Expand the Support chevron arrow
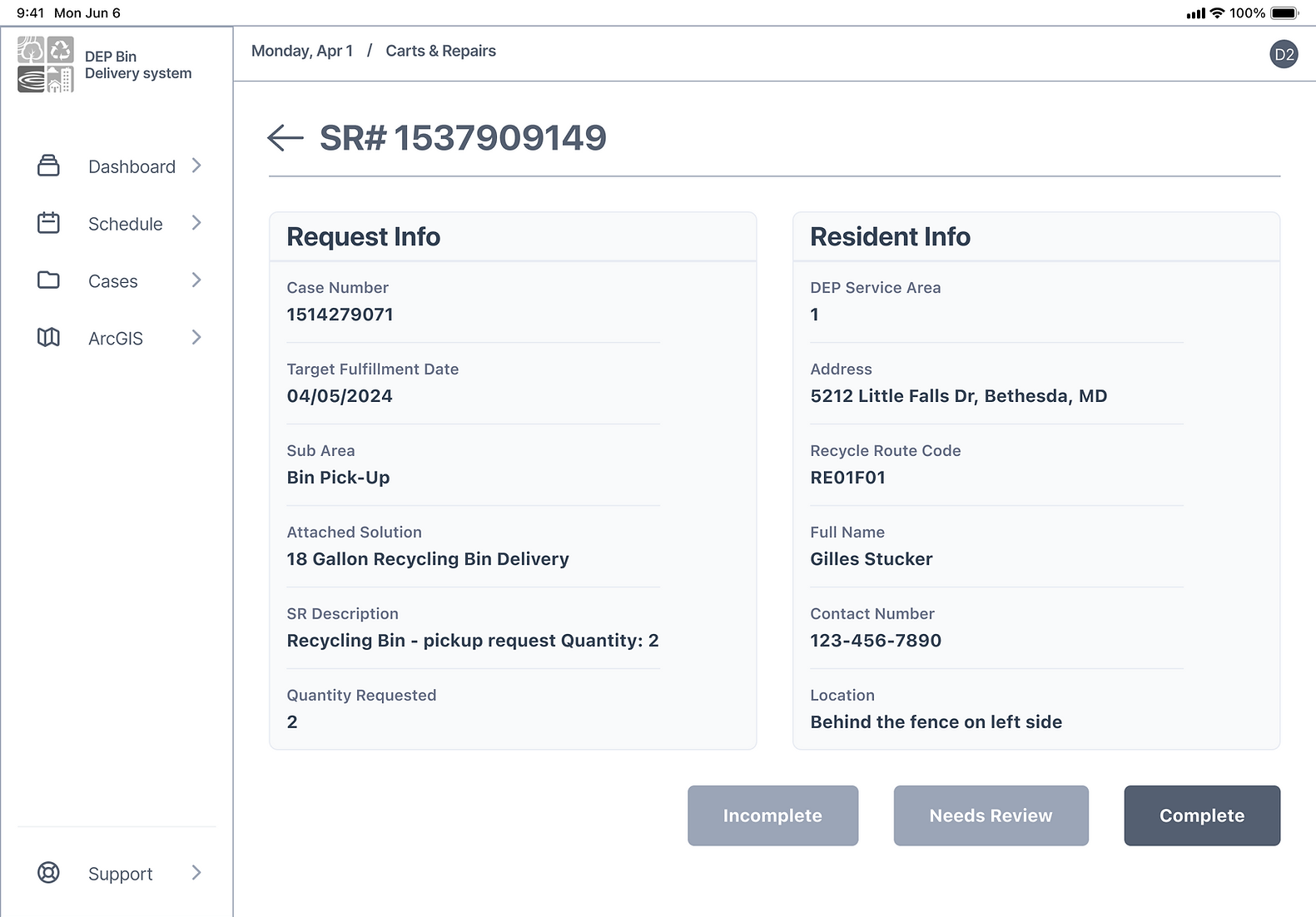Image resolution: width=1316 pixels, height=917 pixels. (x=196, y=872)
